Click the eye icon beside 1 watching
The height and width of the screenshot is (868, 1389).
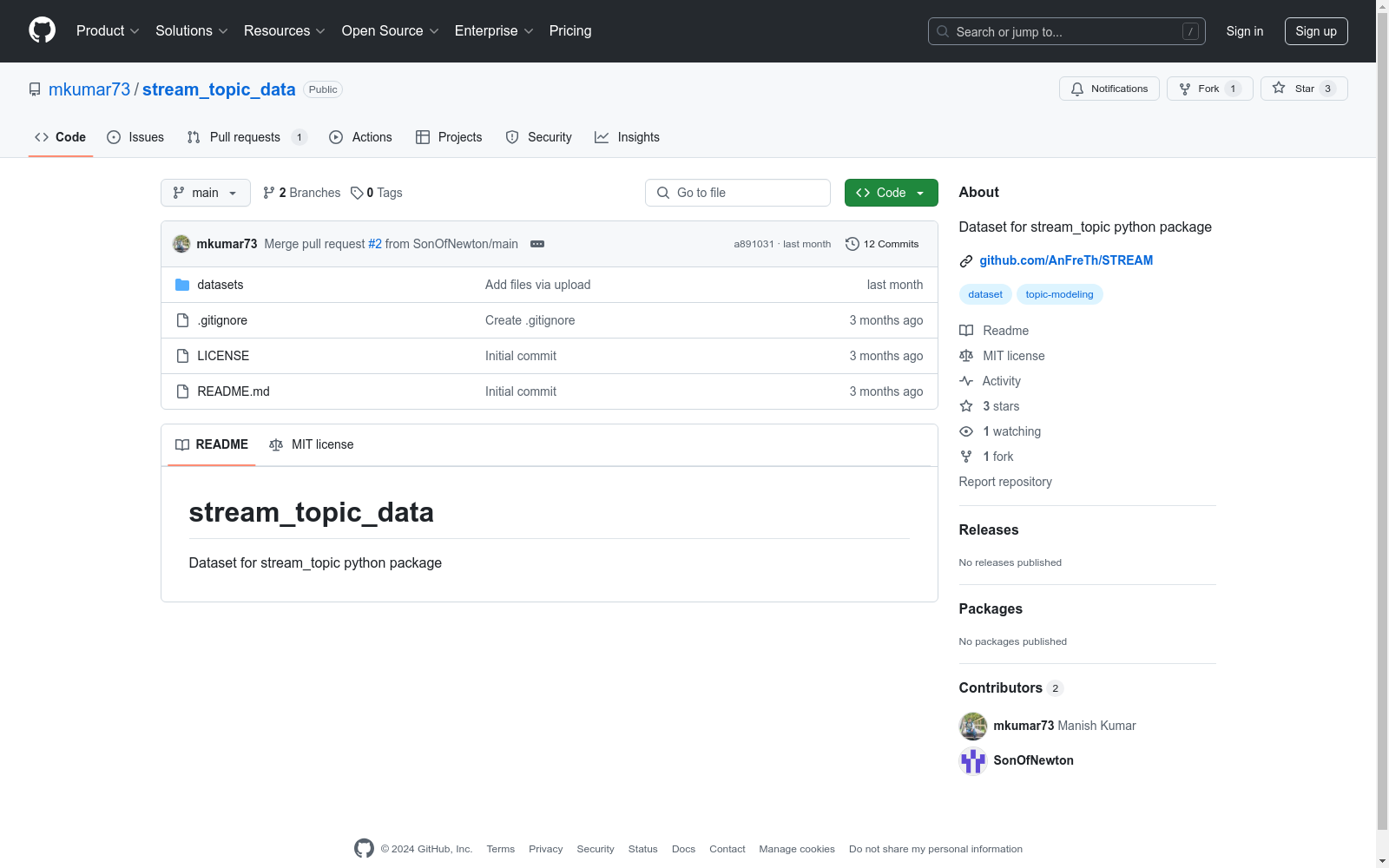tap(966, 431)
